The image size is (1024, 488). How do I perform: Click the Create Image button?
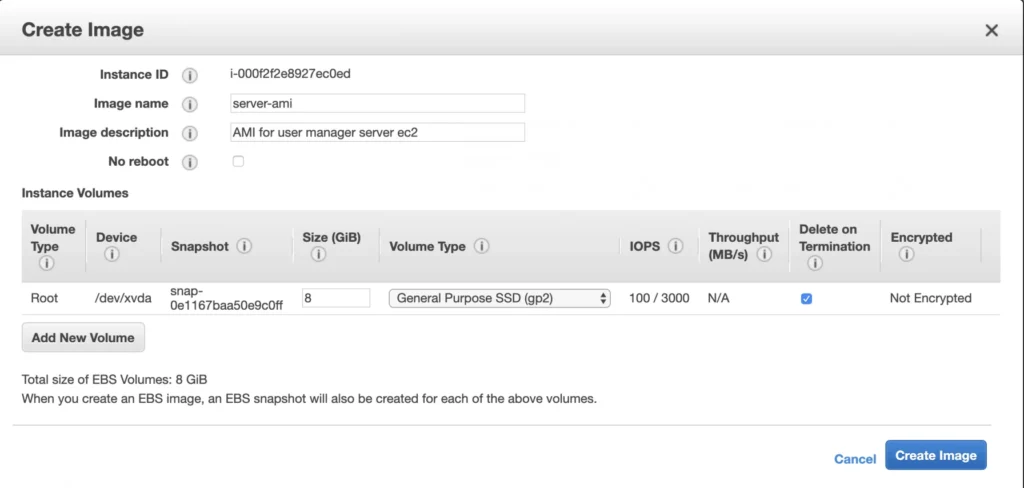pos(936,455)
